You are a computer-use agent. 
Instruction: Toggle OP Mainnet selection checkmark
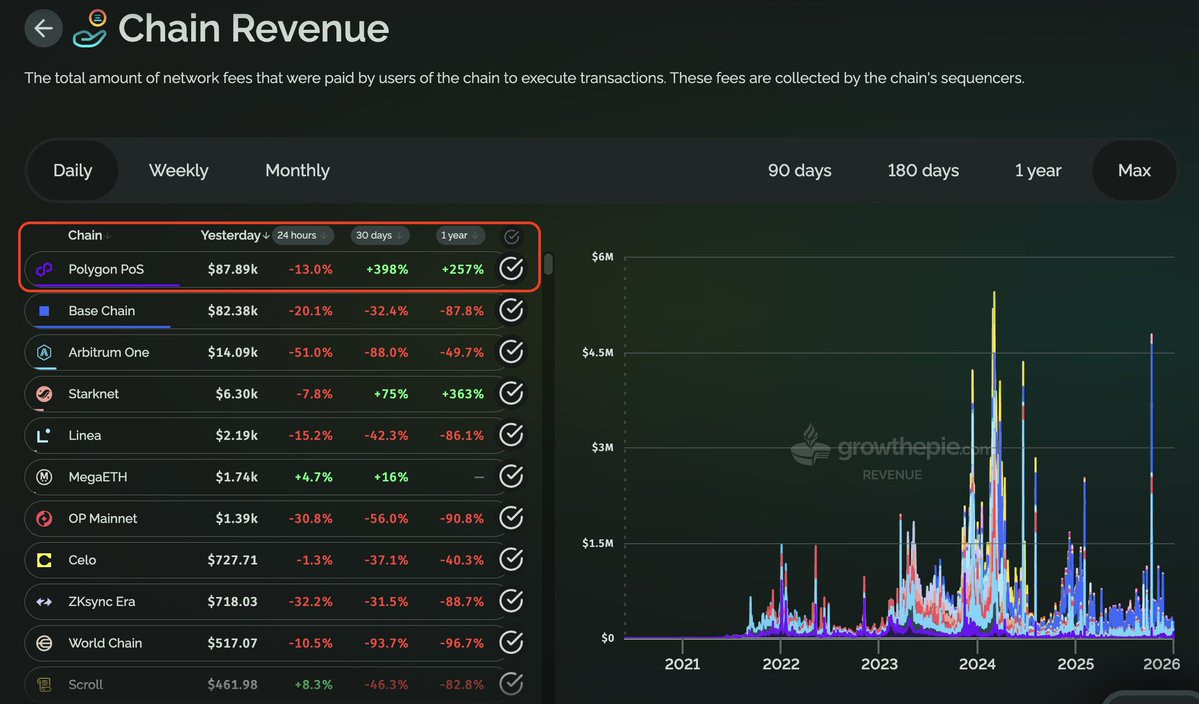[511, 517]
